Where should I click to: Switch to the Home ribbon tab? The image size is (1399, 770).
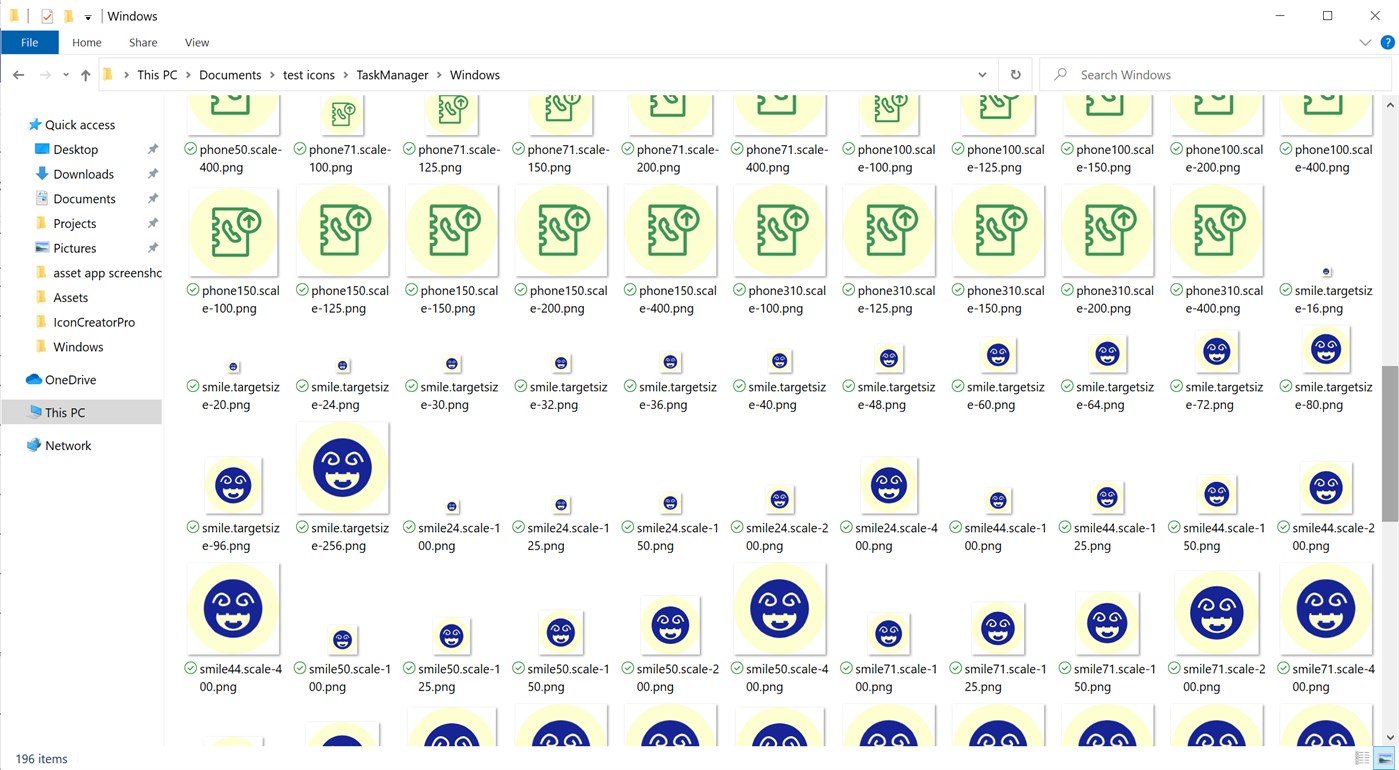(87, 42)
